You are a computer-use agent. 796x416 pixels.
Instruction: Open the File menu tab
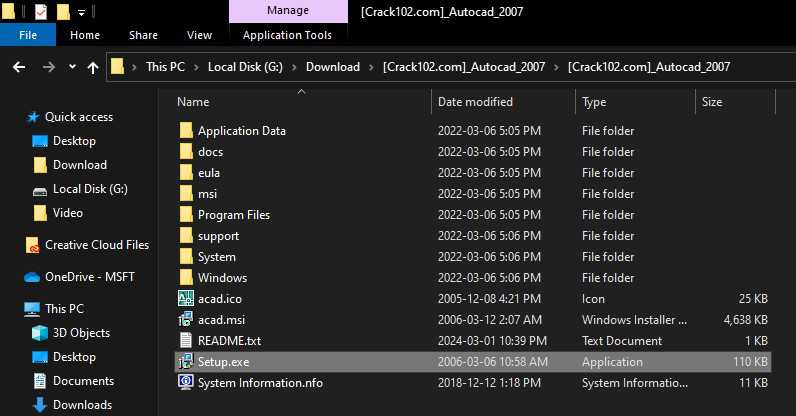pos(28,35)
